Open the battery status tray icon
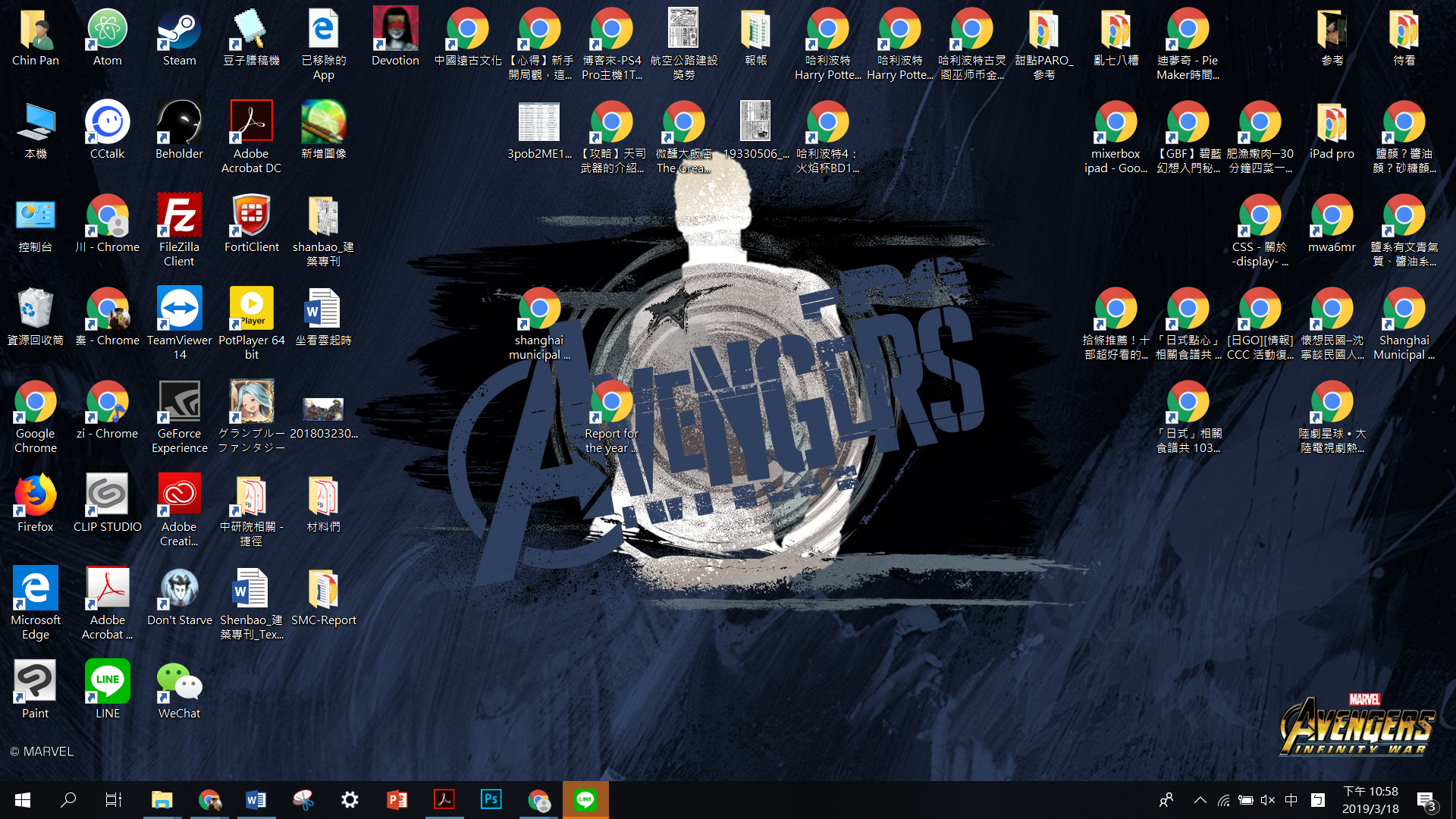The width and height of the screenshot is (1456, 819). coord(1245,800)
